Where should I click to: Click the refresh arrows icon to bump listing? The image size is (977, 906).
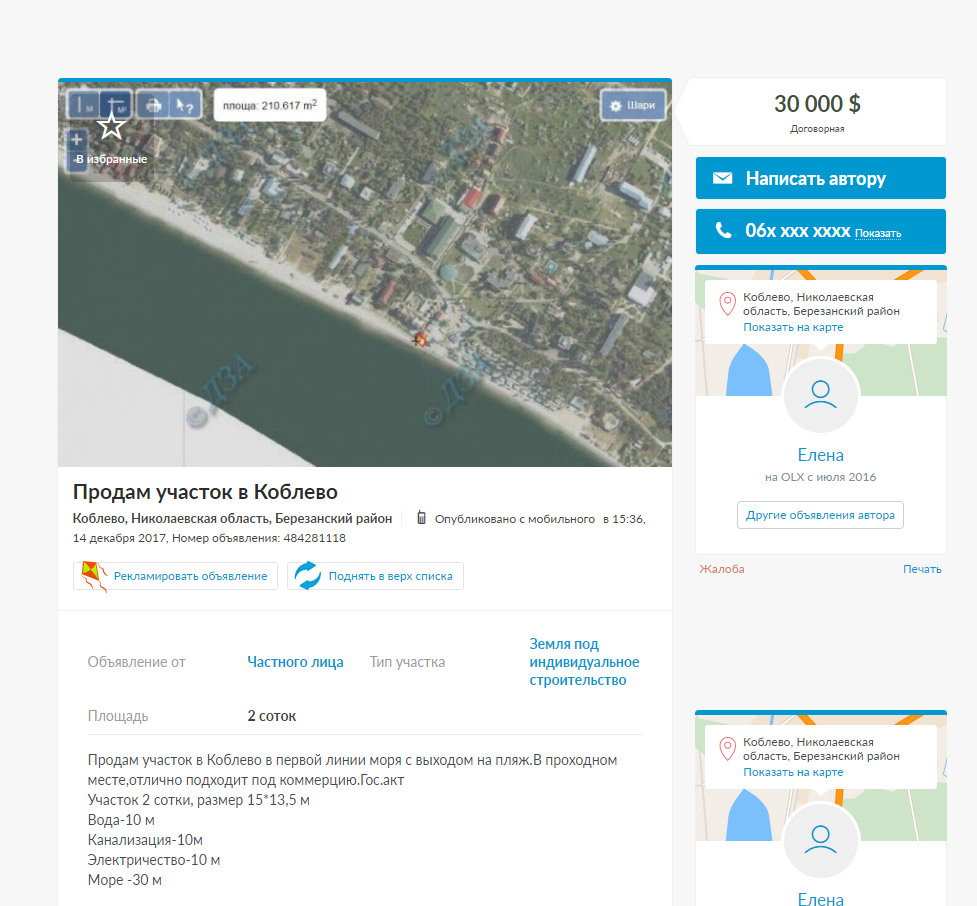[x=307, y=576]
